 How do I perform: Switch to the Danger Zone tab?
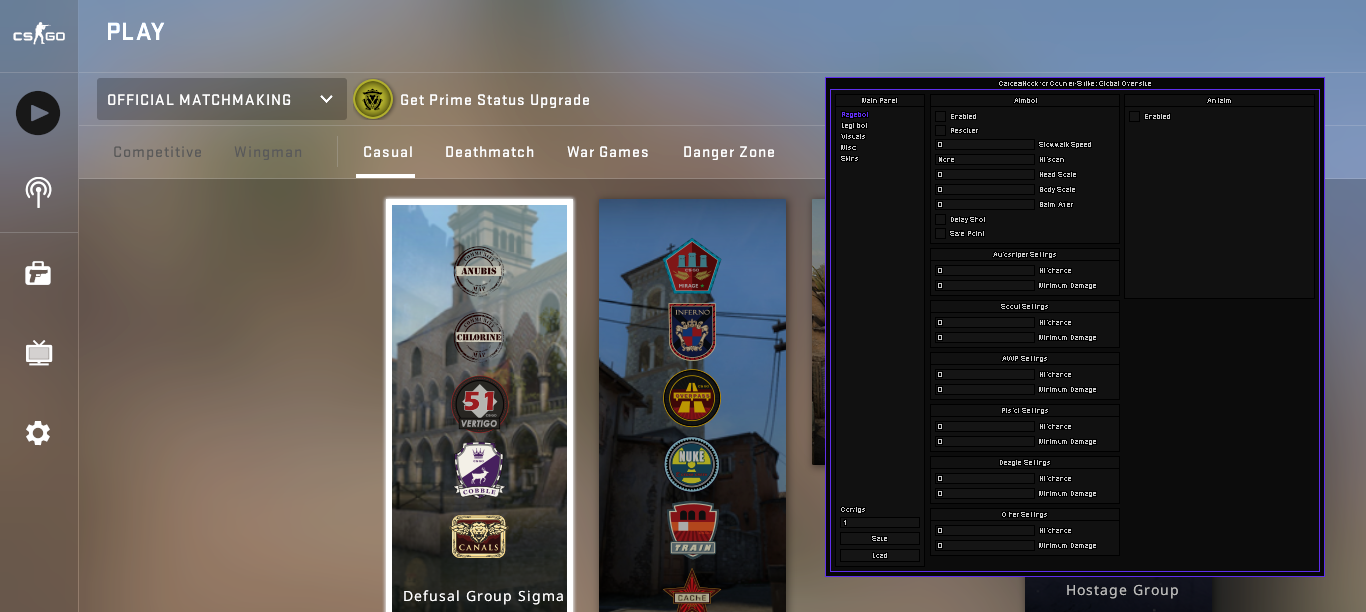click(729, 152)
